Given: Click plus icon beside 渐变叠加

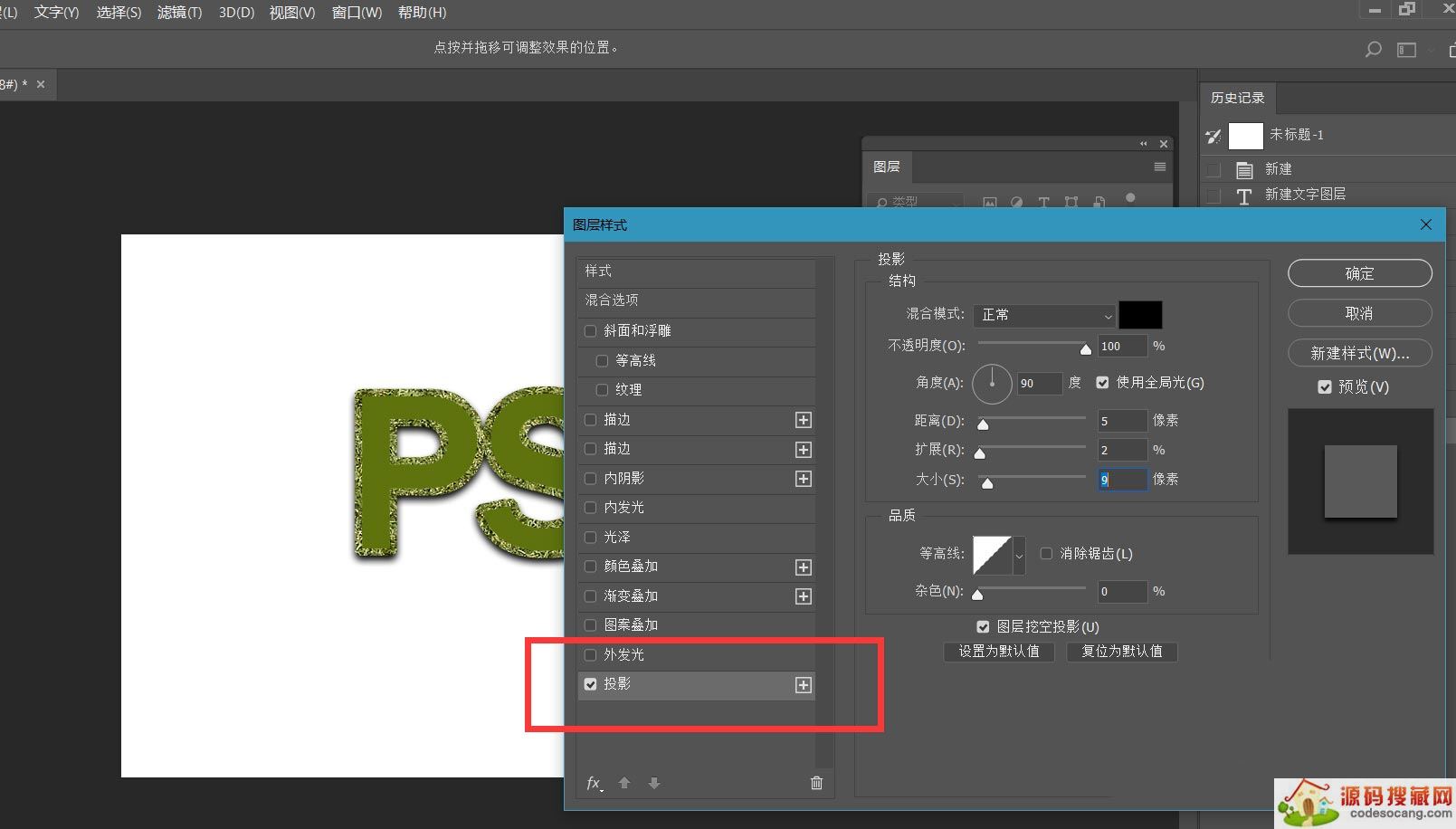Looking at the screenshot, I should 803,596.
